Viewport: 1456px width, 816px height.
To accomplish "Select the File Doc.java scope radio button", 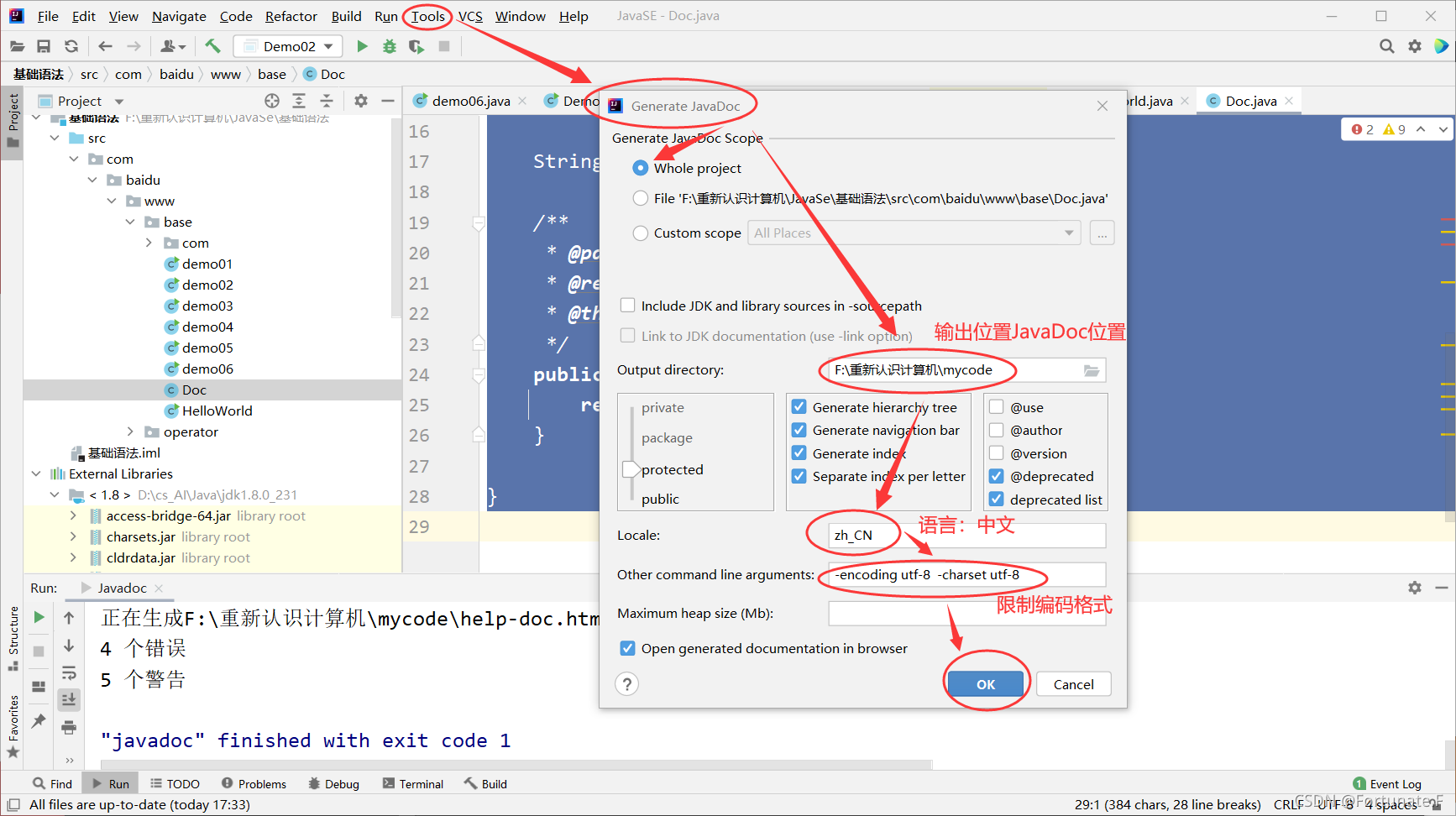I will click(641, 198).
